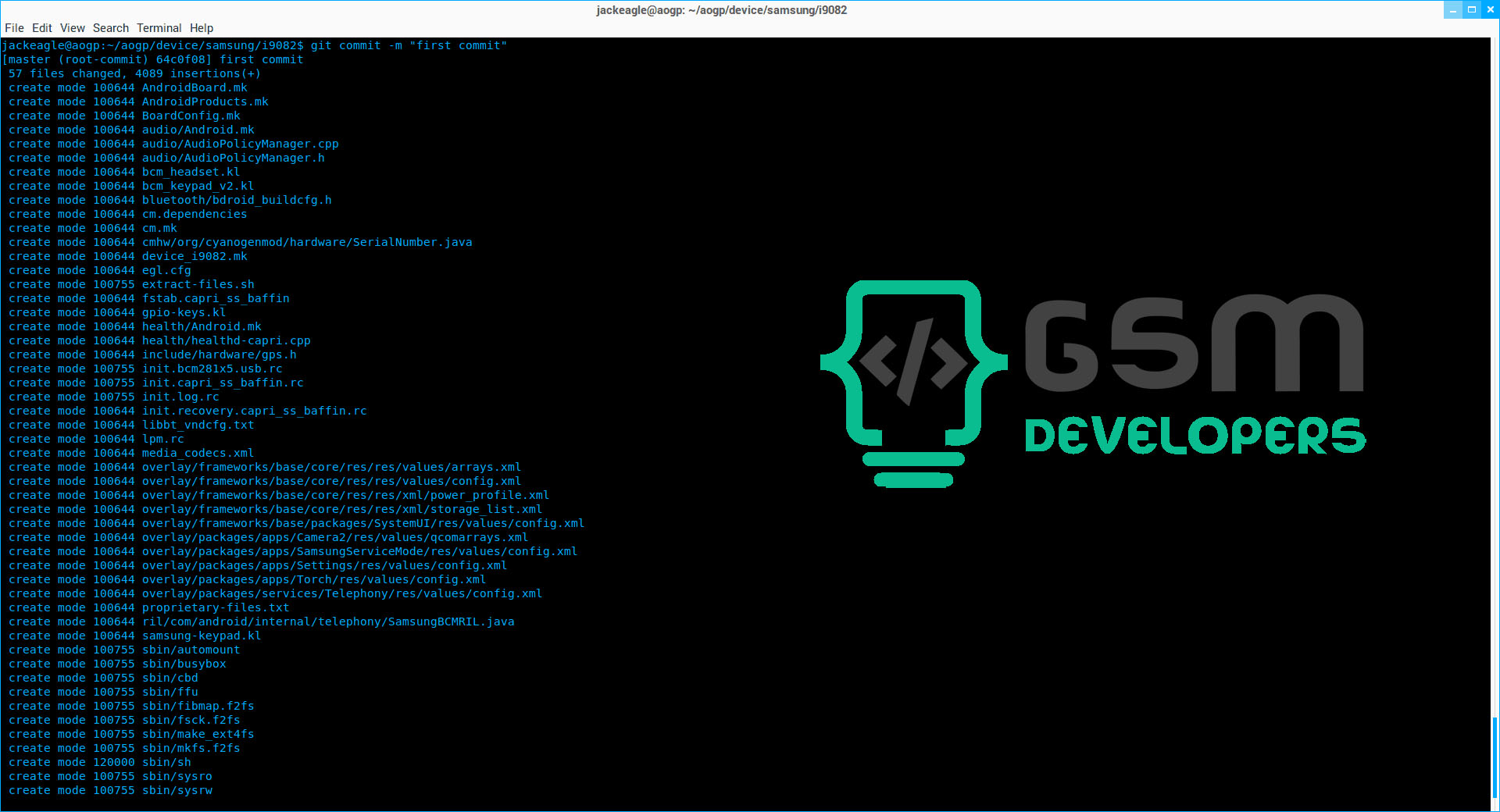Open the Terminal menu

pos(159,28)
